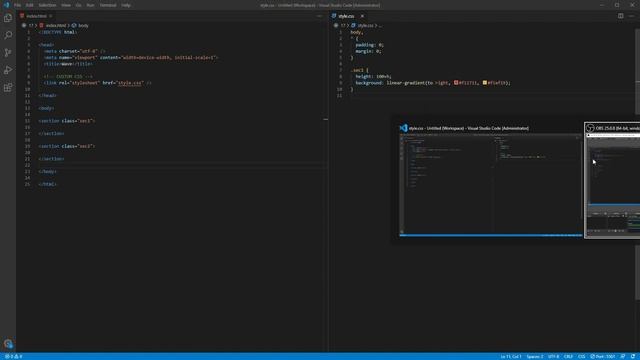The height and width of the screenshot is (360, 640).
Task: Click the index.html file icon in breadcrumb
Action: pos(42,25)
